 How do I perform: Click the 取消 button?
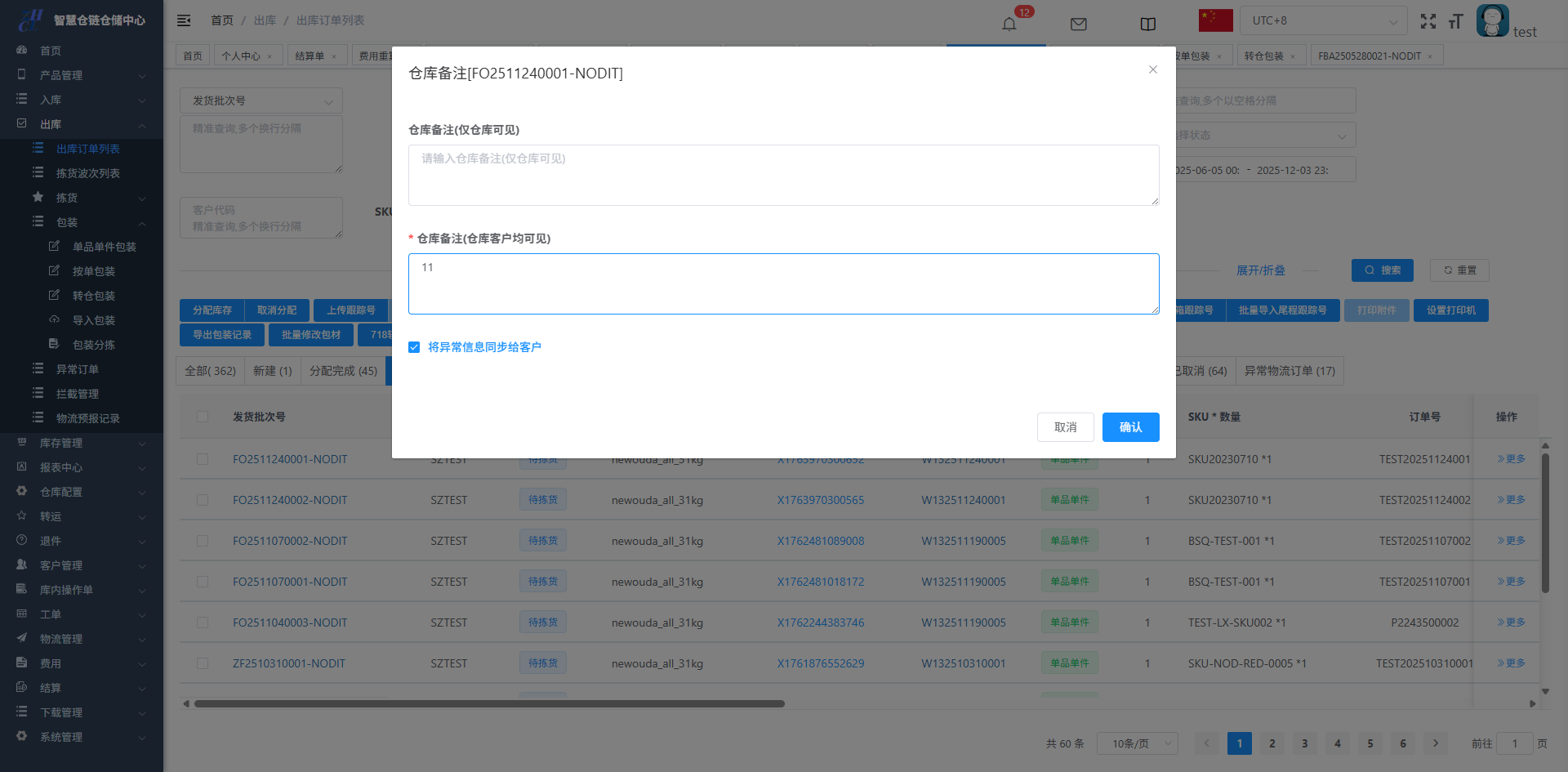[x=1065, y=427]
